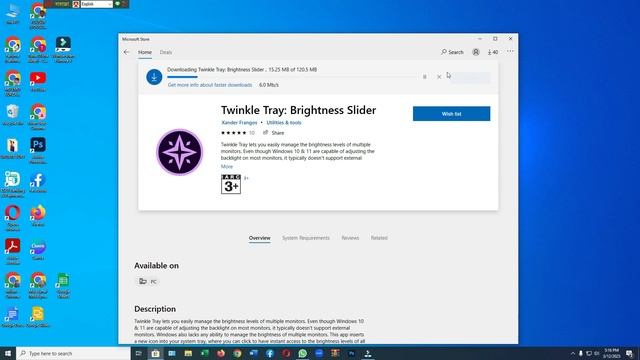
Task: Open Utilities & tools category link
Action: [284, 122]
